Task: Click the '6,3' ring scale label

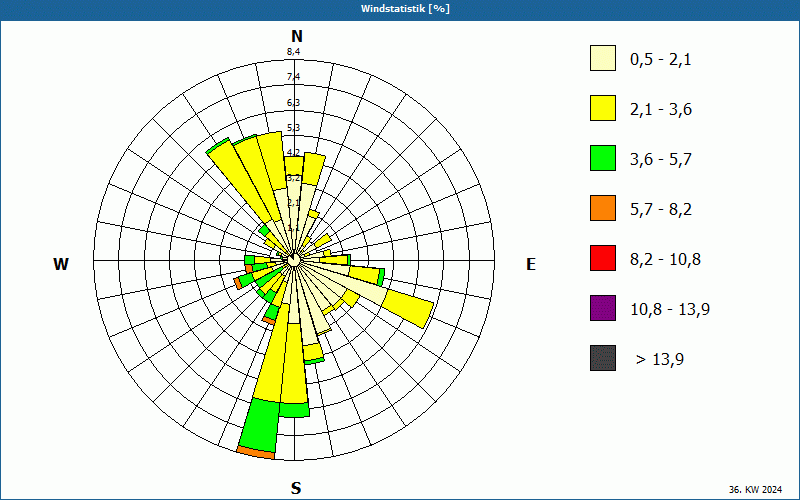Action: point(293,103)
